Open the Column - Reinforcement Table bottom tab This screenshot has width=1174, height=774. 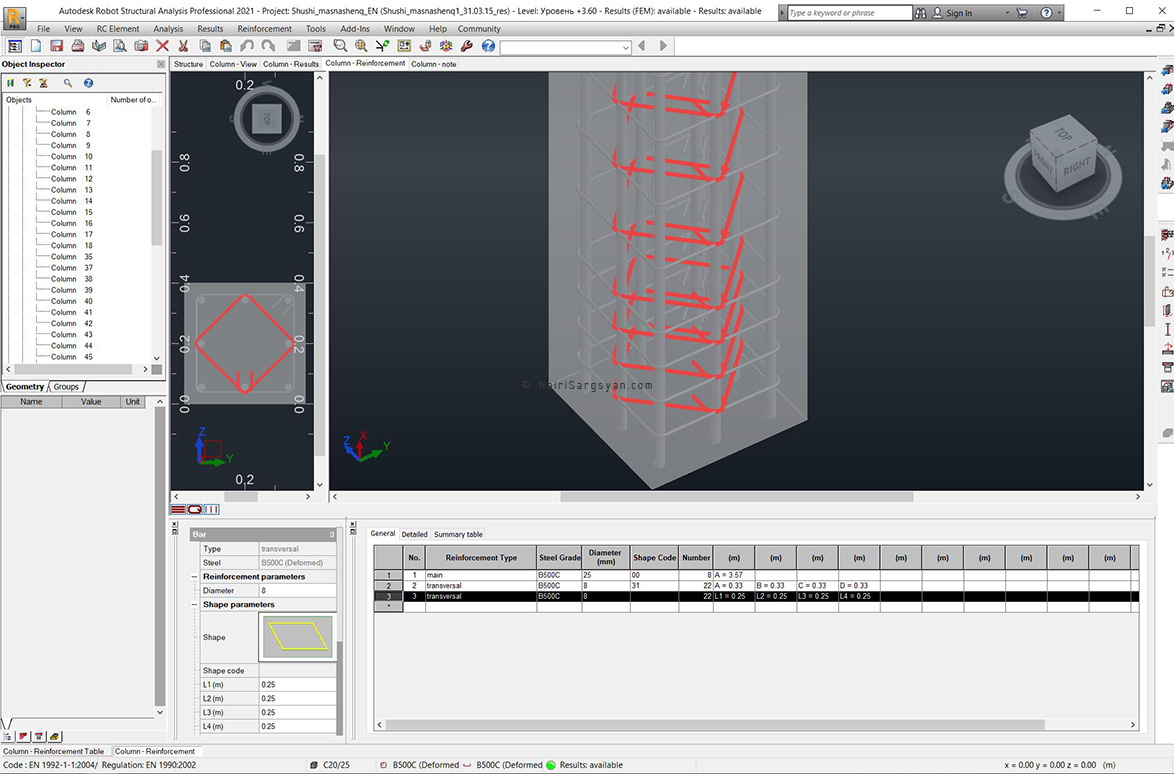pyautogui.click(x=54, y=752)
